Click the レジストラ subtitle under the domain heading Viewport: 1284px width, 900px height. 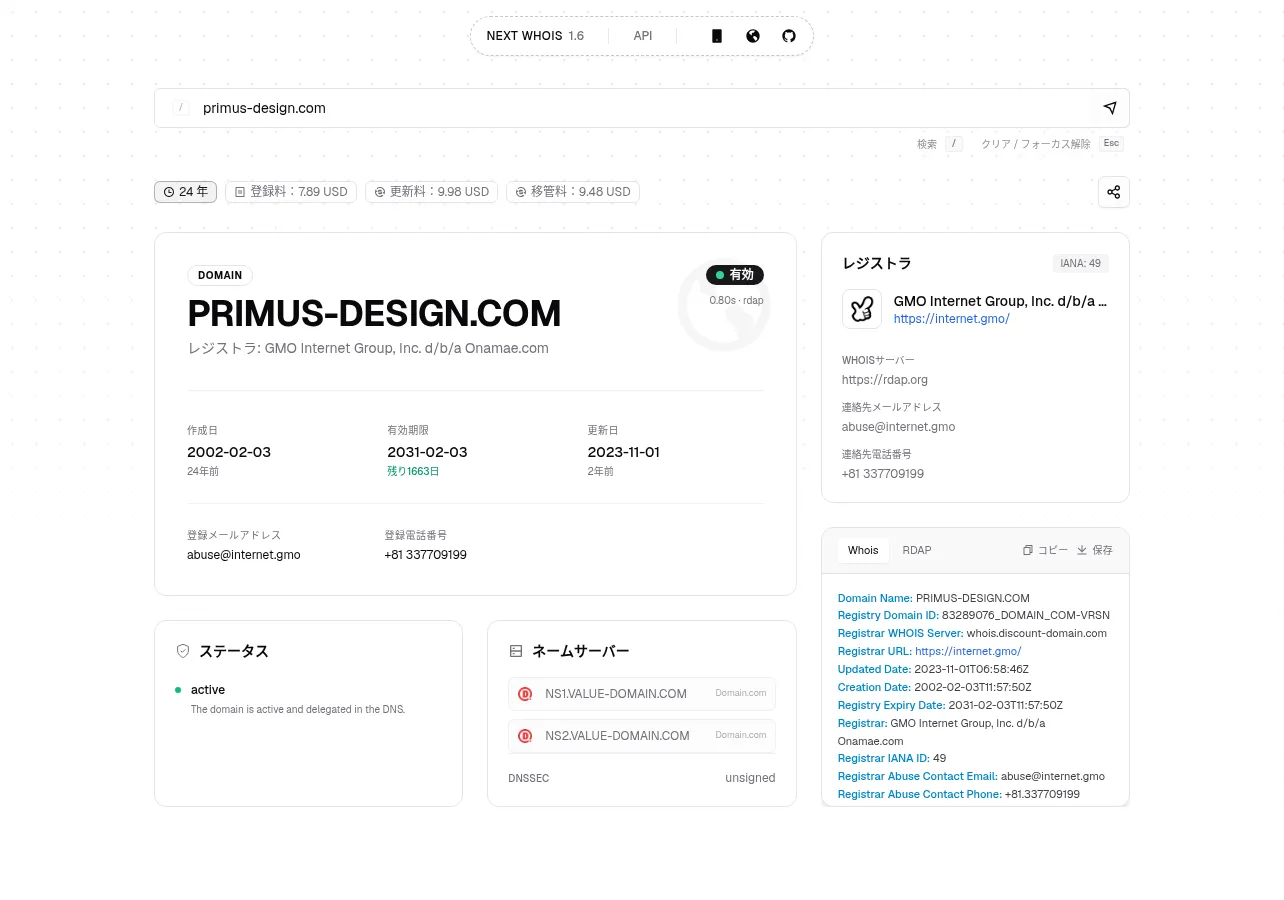coord(368,348)
